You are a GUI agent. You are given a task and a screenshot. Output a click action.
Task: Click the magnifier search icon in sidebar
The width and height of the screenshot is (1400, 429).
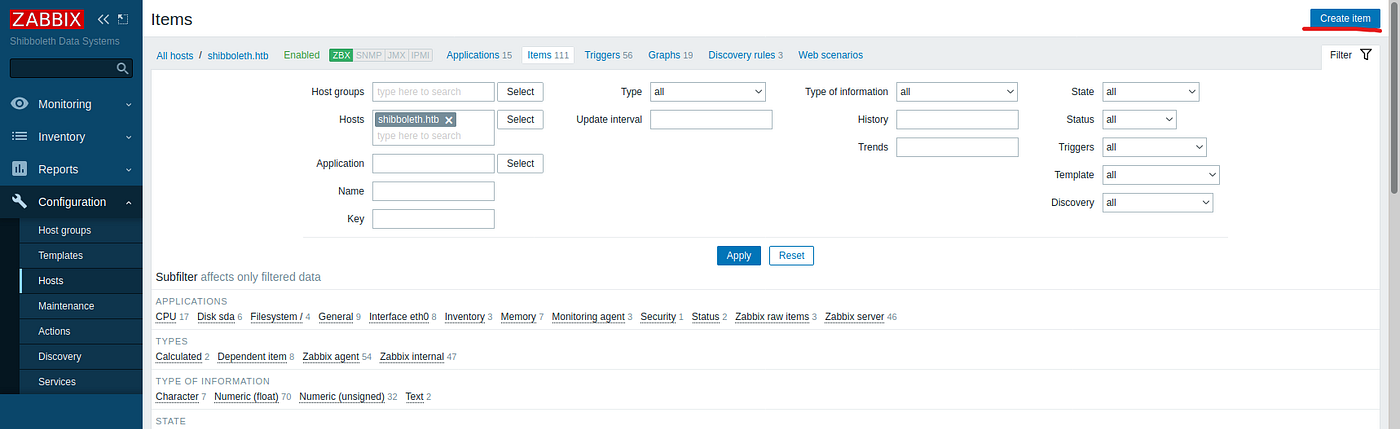123,68
